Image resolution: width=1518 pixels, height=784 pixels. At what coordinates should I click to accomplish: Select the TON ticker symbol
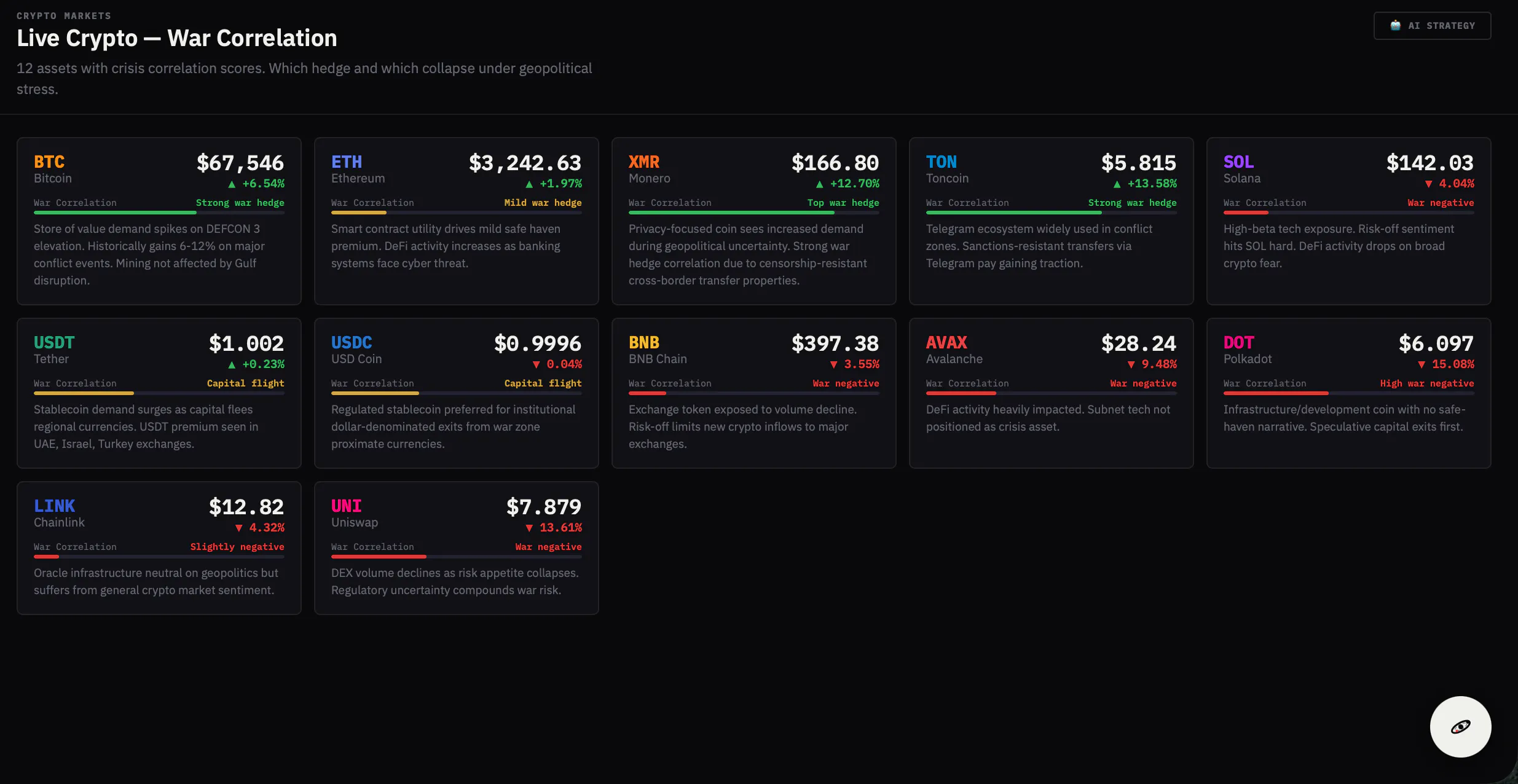[x=942, y=162]
